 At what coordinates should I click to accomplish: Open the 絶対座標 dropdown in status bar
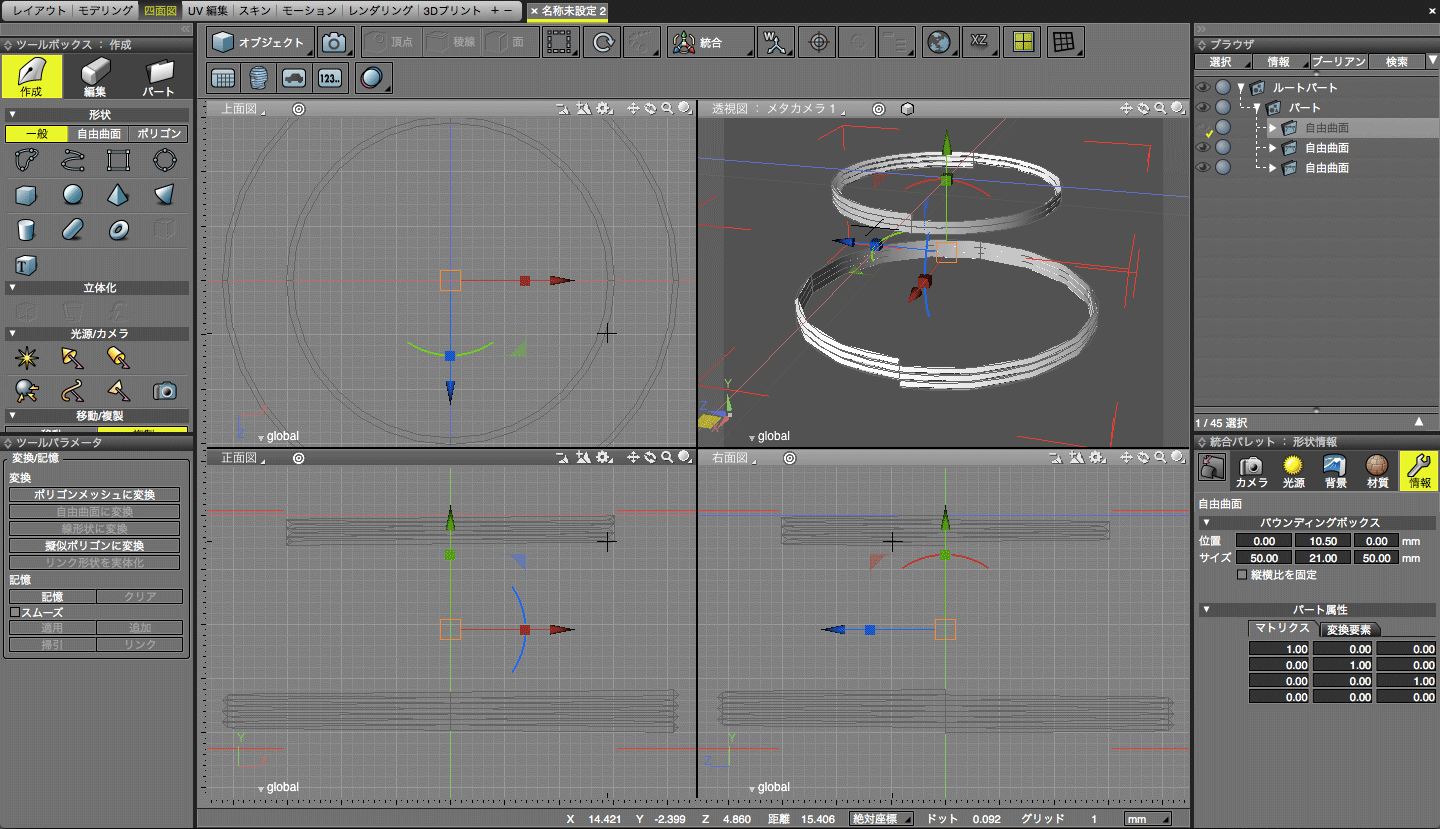pos(881,819)
